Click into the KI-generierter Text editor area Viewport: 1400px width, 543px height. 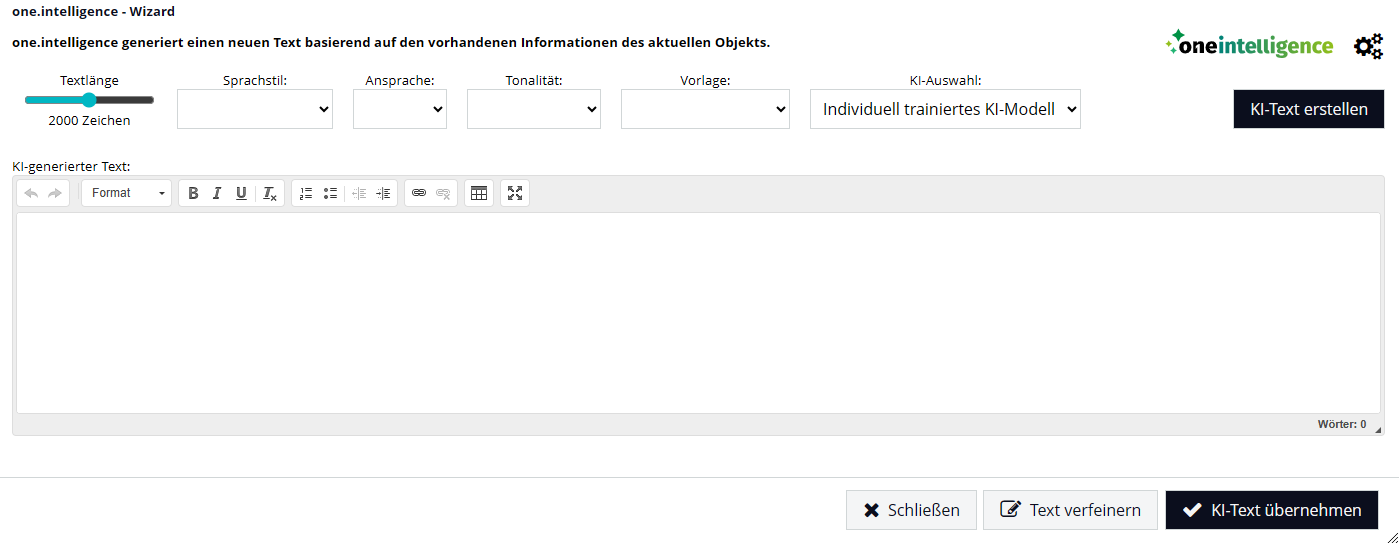pyautogui.click(x=698, y=312)
